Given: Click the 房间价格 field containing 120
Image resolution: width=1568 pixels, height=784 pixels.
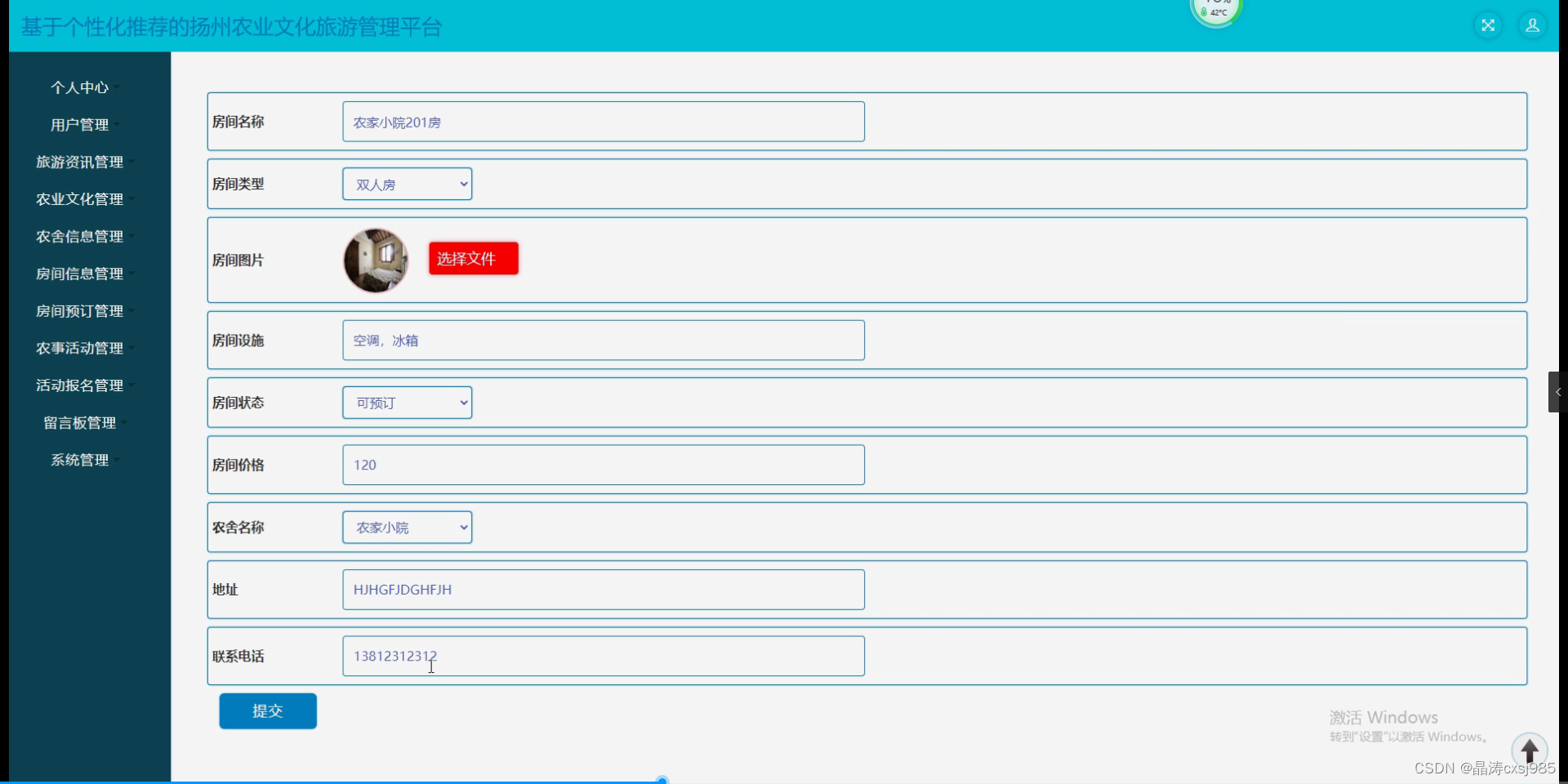Looking at the screenshot, I should (604, 465).
